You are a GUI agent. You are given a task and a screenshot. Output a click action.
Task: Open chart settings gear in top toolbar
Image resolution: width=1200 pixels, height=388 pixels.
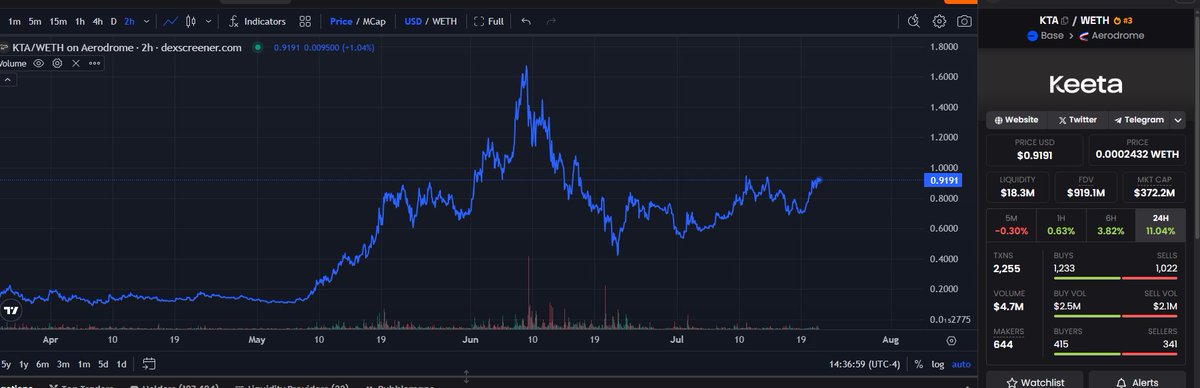[x=940, y=20]
